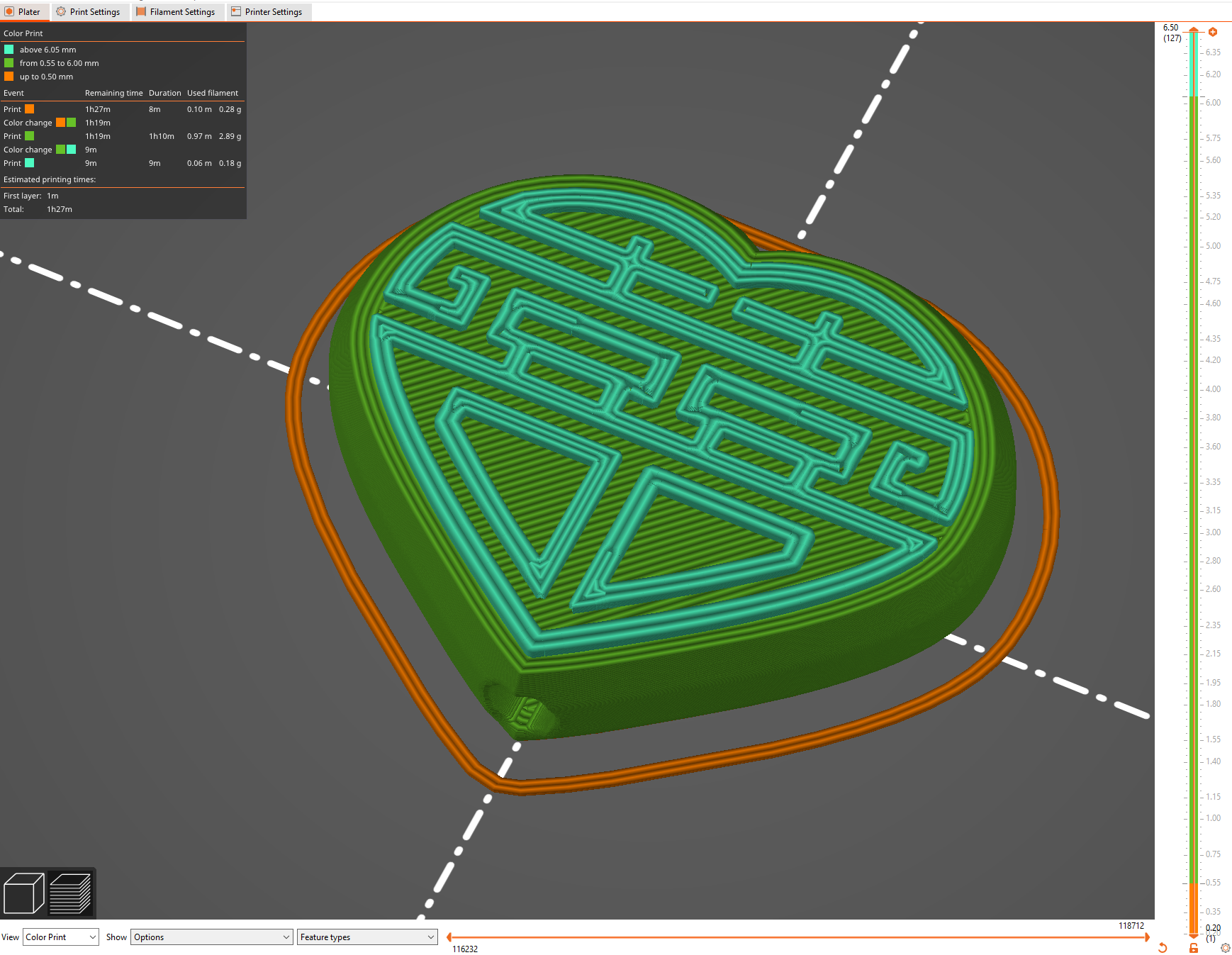Viewport: 1232px width, 955px height.
Task: Click the right thumb of the horizontal moves slider
Action: [x=1147, y=937]
